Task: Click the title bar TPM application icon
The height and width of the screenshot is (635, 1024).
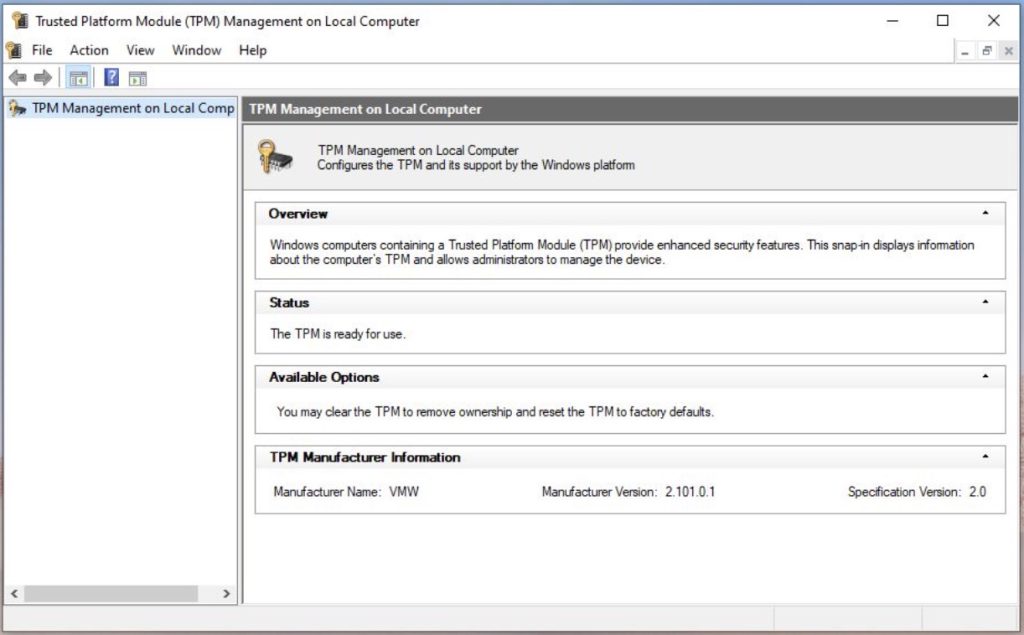Action: tap(18, 21)
